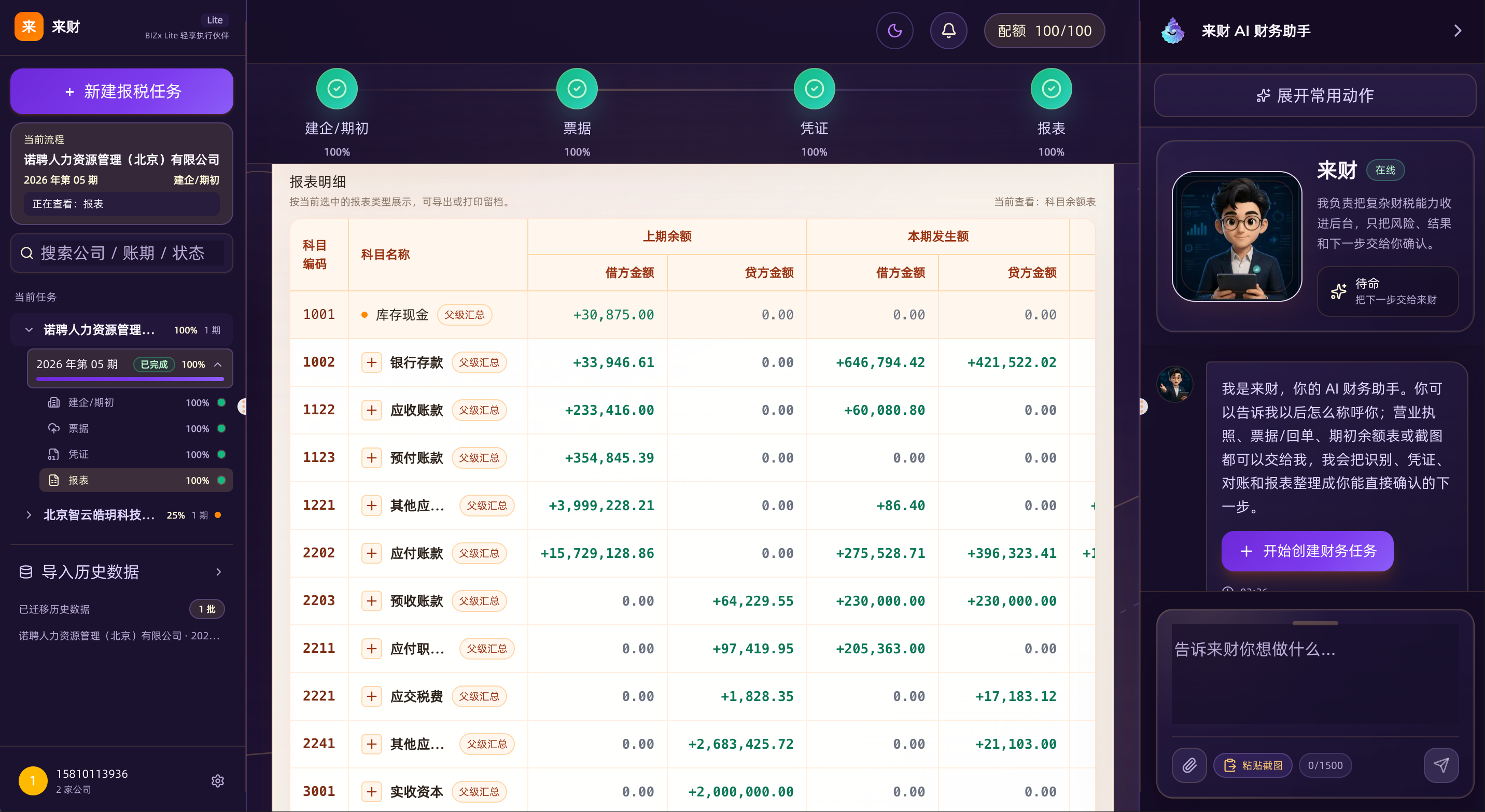Click 展开常用动作 button
Screen dimensions: 1485x812
tap(1314, 95)
